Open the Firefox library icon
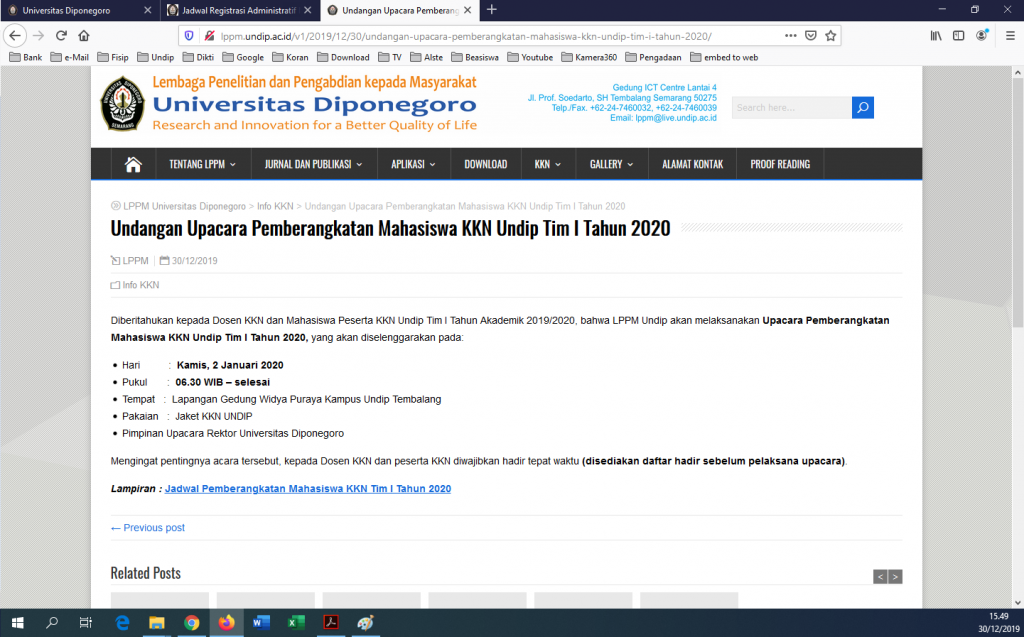1024x637 pixels. (936, 35)
